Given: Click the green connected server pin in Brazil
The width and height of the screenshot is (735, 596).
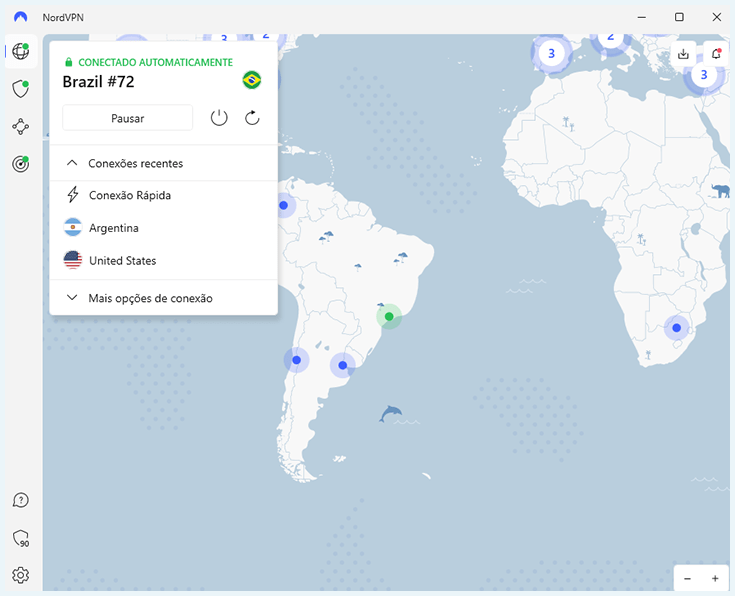Looking at the screenshot, I should click(389, 317).
